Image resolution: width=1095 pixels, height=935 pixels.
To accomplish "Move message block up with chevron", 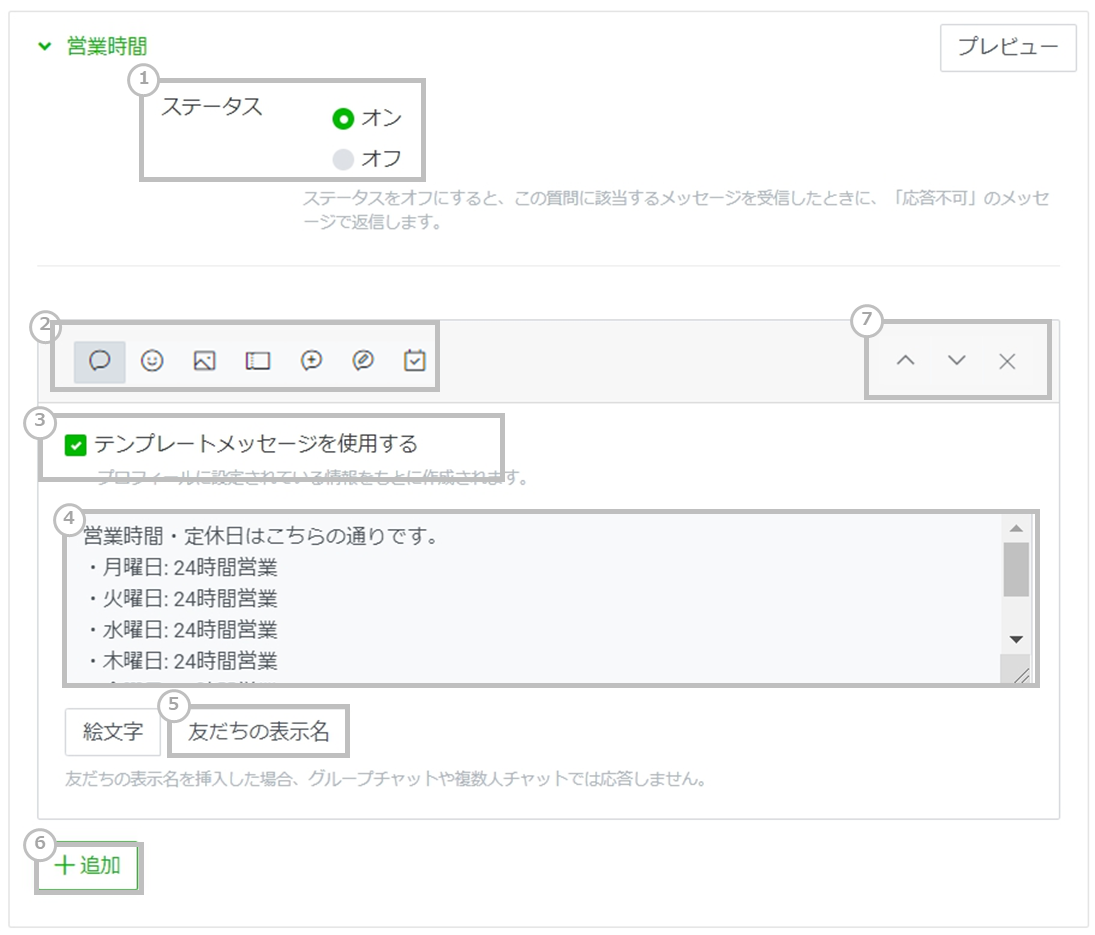I will (906, 361).
